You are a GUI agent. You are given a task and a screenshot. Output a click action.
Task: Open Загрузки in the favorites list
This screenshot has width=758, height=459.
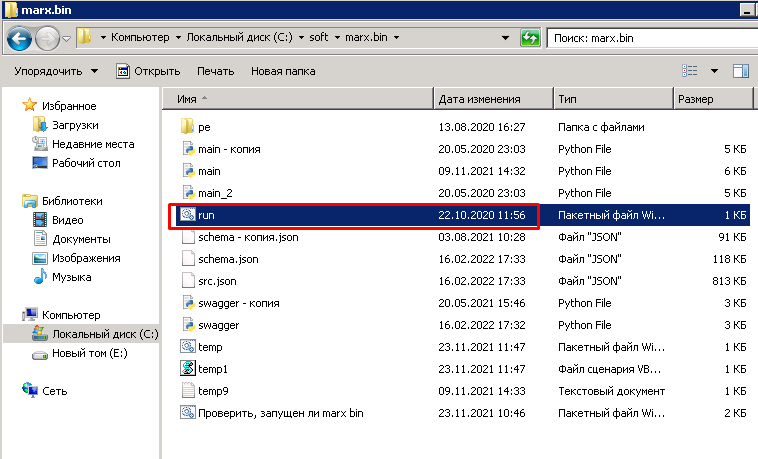click(75, 125)
